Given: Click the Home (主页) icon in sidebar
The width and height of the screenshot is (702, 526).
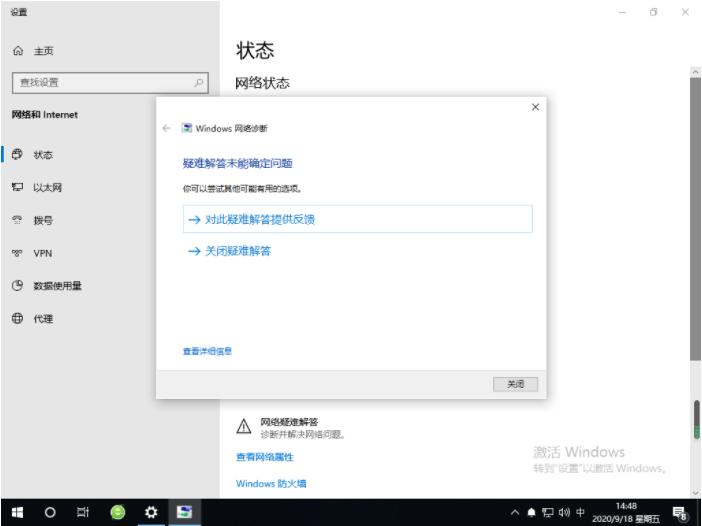Looking at the screenshot, I should coord(18,51).
